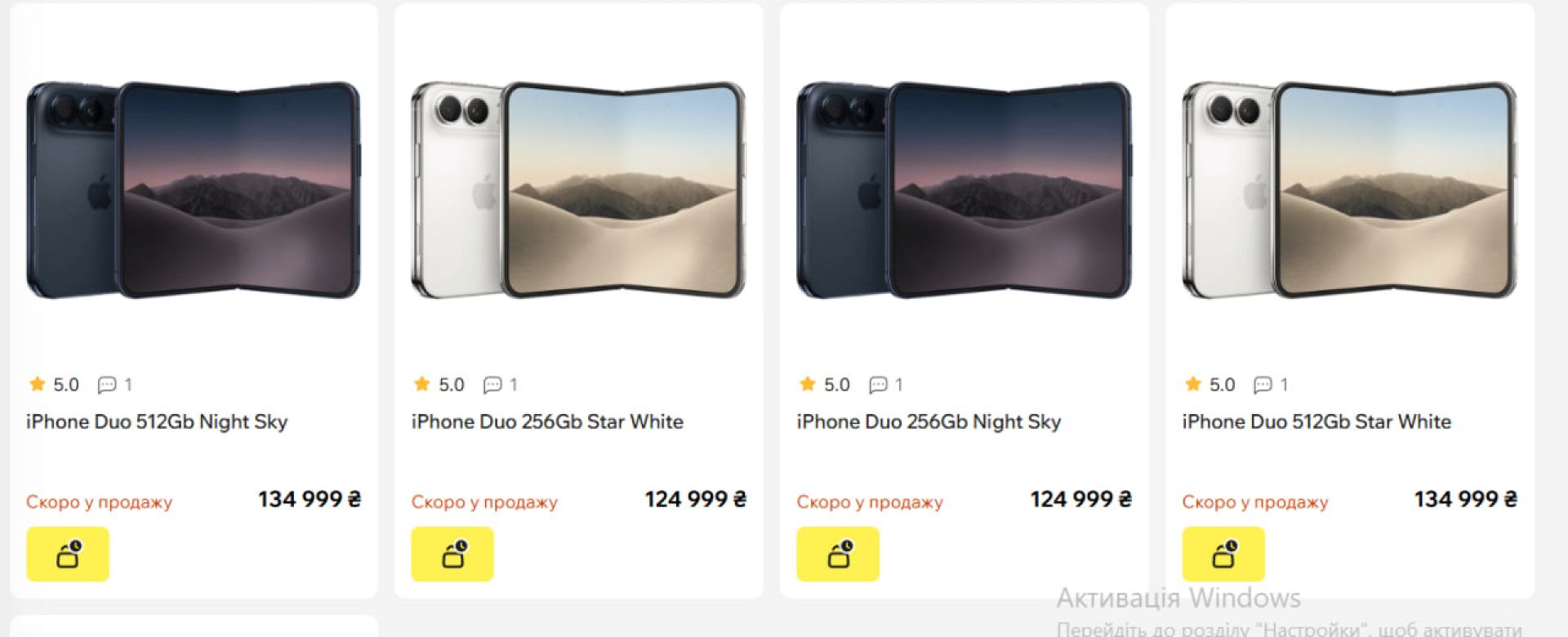Click star rating of iPhone Duo 256Gb Night Sky
The height and width of the screenshot is (637, 1568).
[825, 385]
